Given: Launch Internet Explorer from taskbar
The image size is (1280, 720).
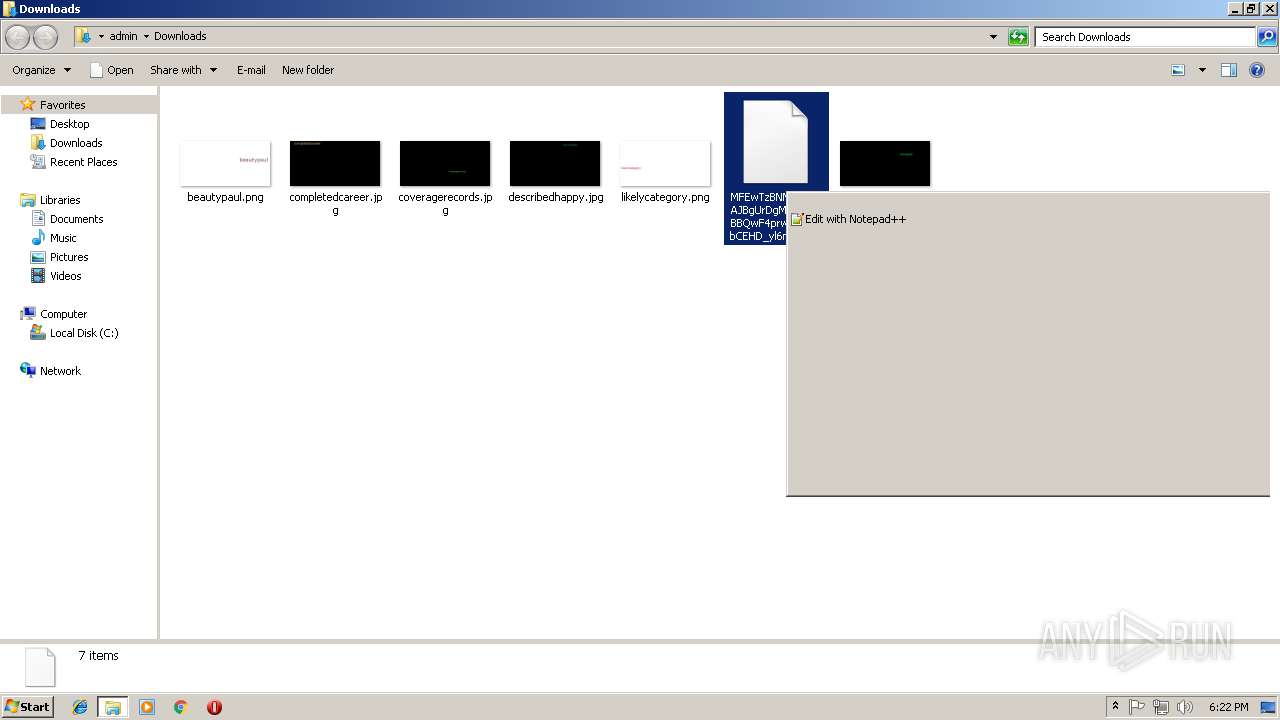Looking at the screenshot, I should pyautogui.click(x=80, y=707).
